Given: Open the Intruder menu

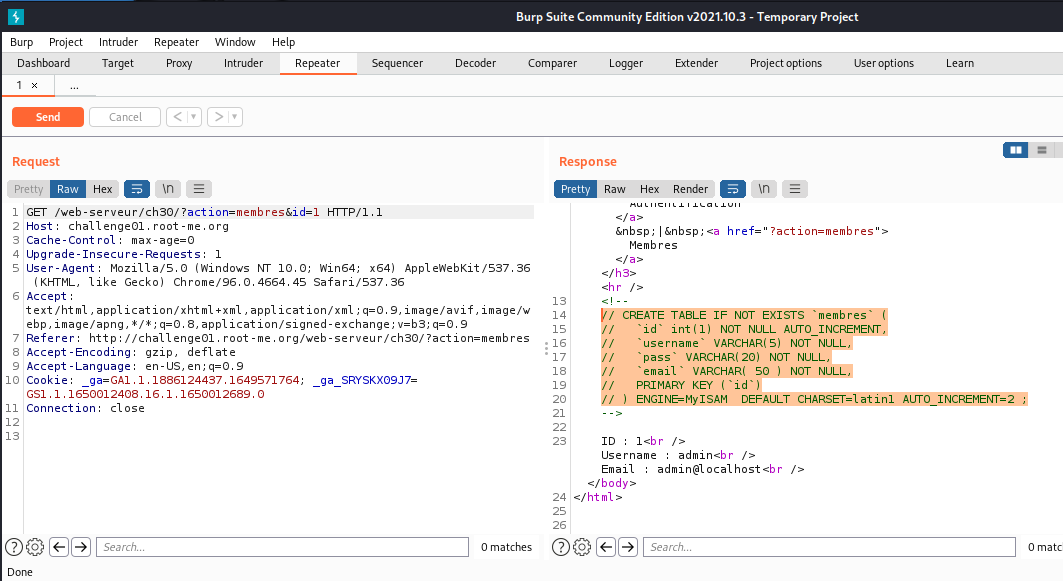Looking at the screenshot, I should coord(119,42).
